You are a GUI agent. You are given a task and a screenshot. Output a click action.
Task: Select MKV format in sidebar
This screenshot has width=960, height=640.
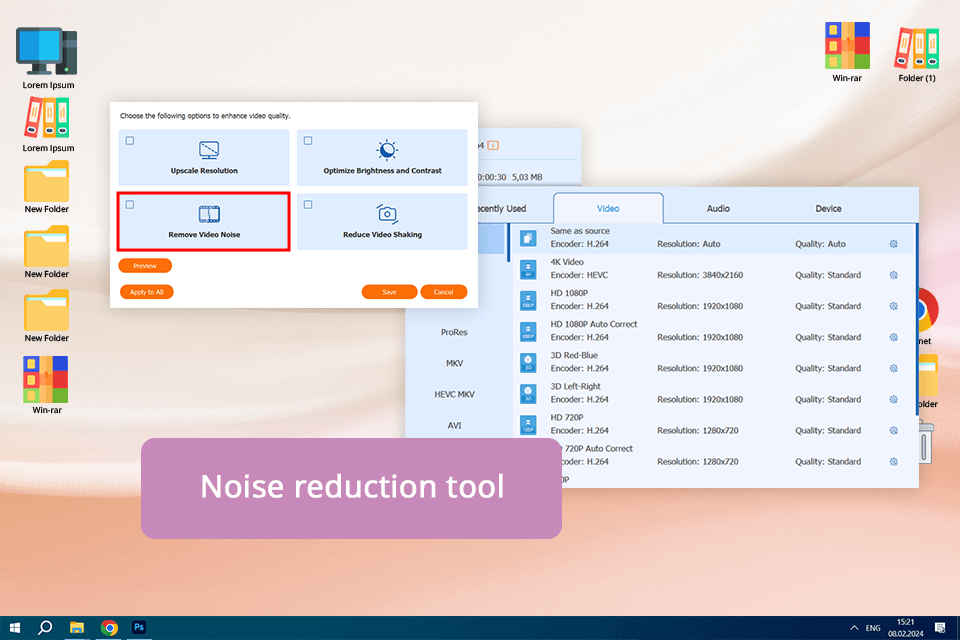454,363
